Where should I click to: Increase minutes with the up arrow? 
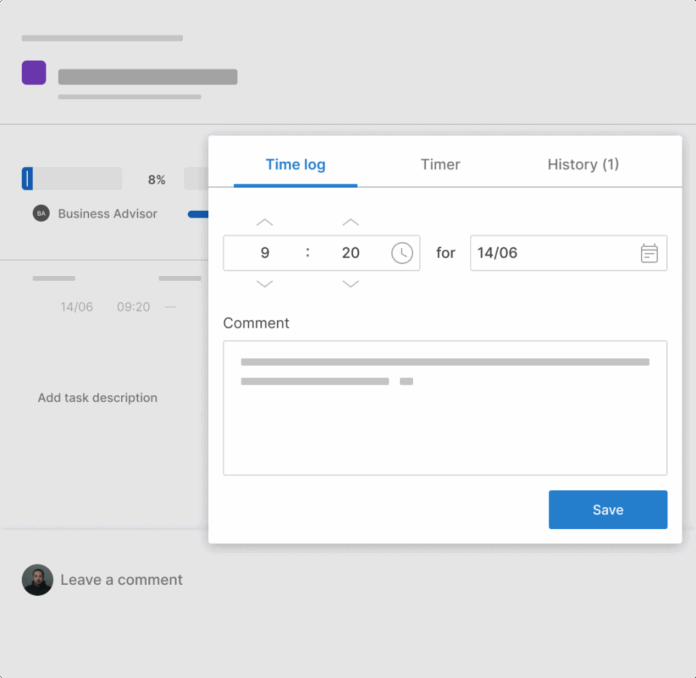350,222
